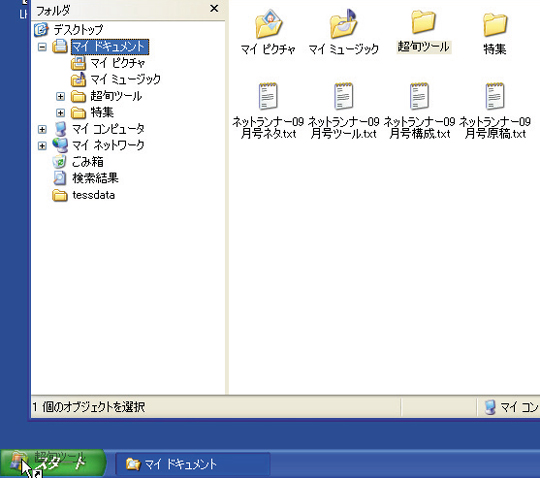Click ネットランナー09月号原稿.txt file name
Viewport: 540px width, 478px height.
click(x=495, y=127)
